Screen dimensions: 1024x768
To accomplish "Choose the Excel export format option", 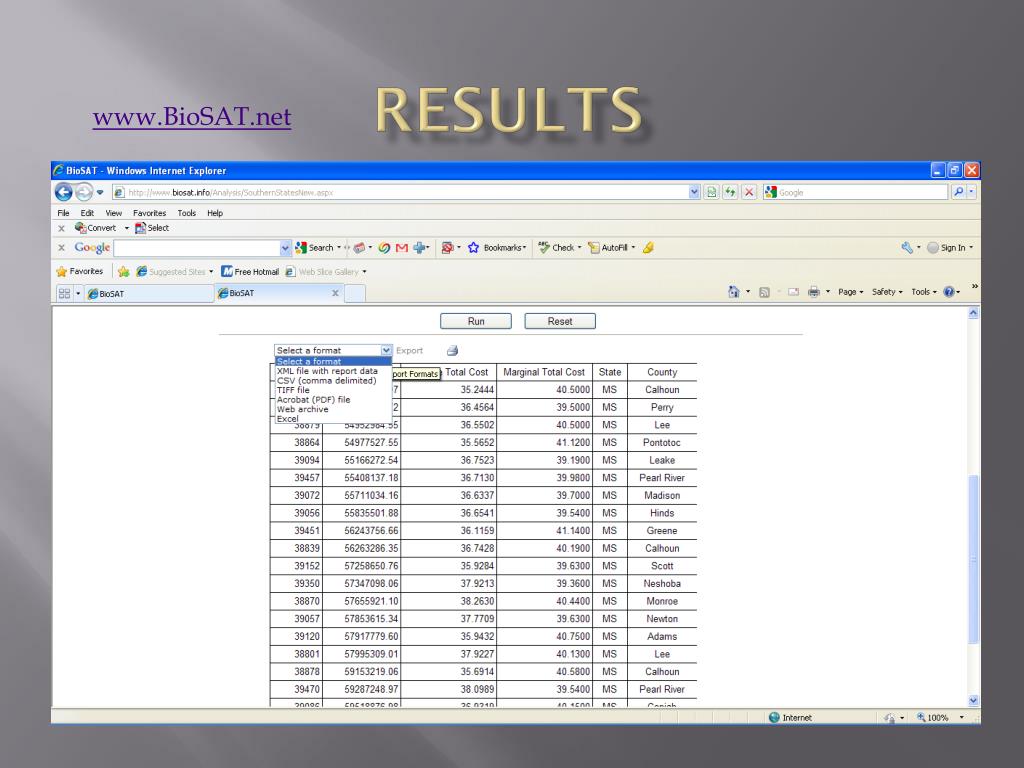I will [287, 419].
